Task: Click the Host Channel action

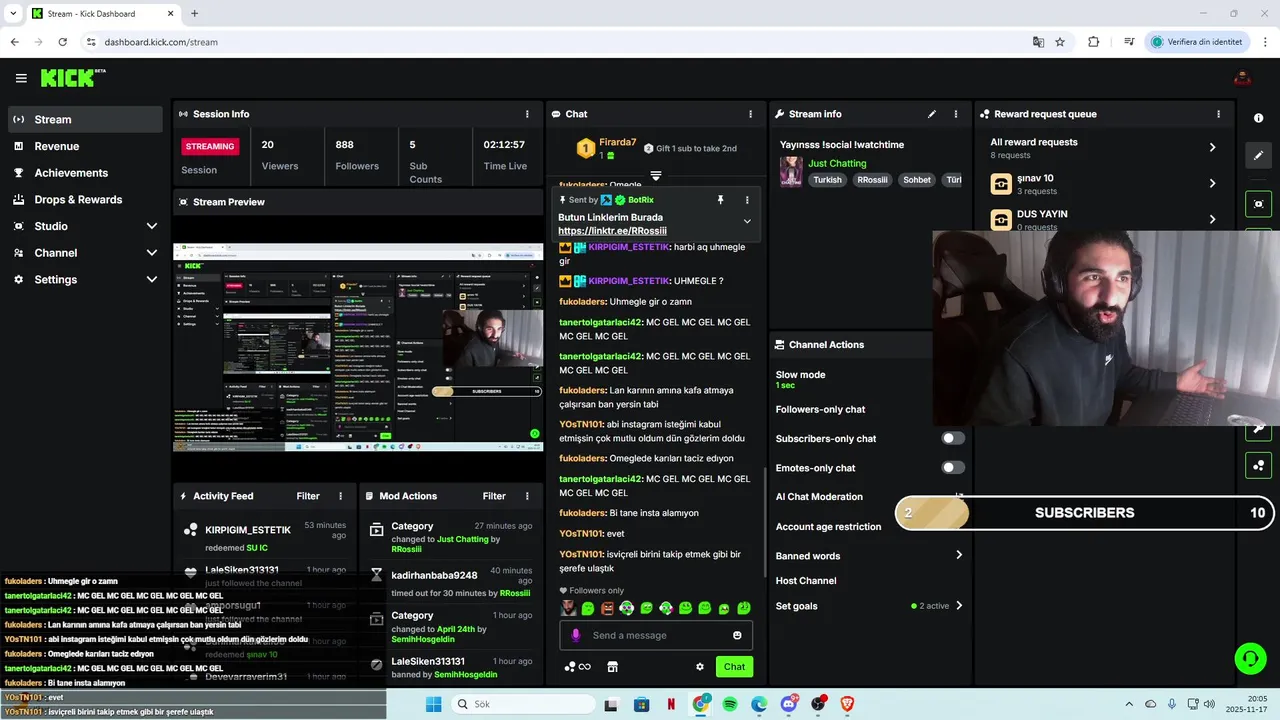Action: click(x=806, y=581)
